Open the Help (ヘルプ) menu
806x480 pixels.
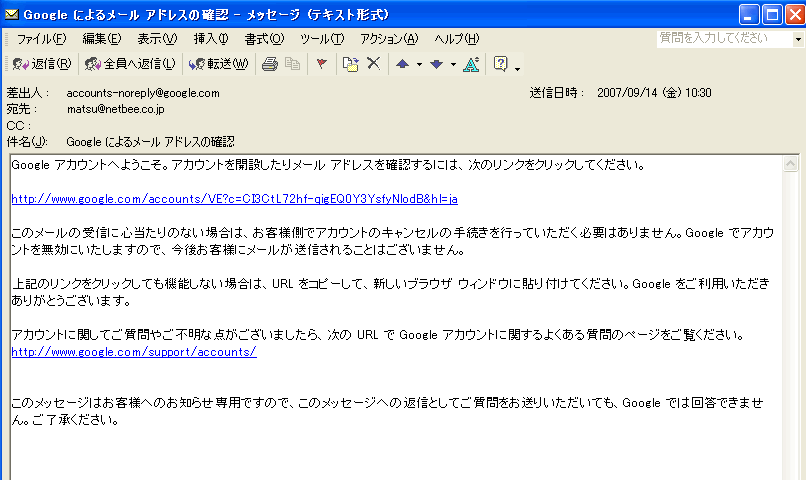(456, 39)
